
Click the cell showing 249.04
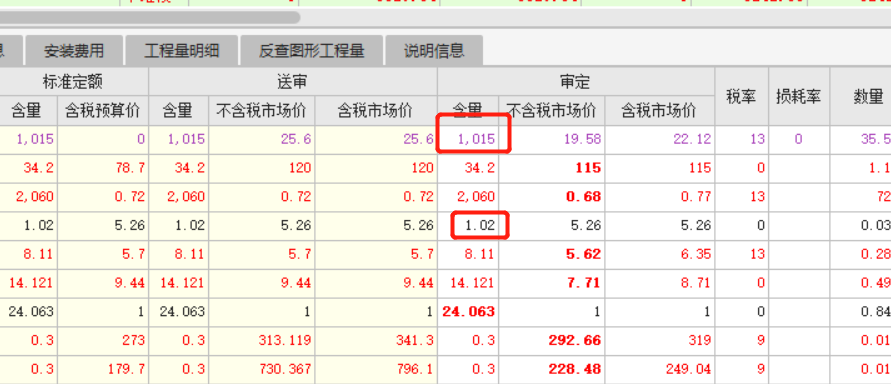tap(660, 370)
